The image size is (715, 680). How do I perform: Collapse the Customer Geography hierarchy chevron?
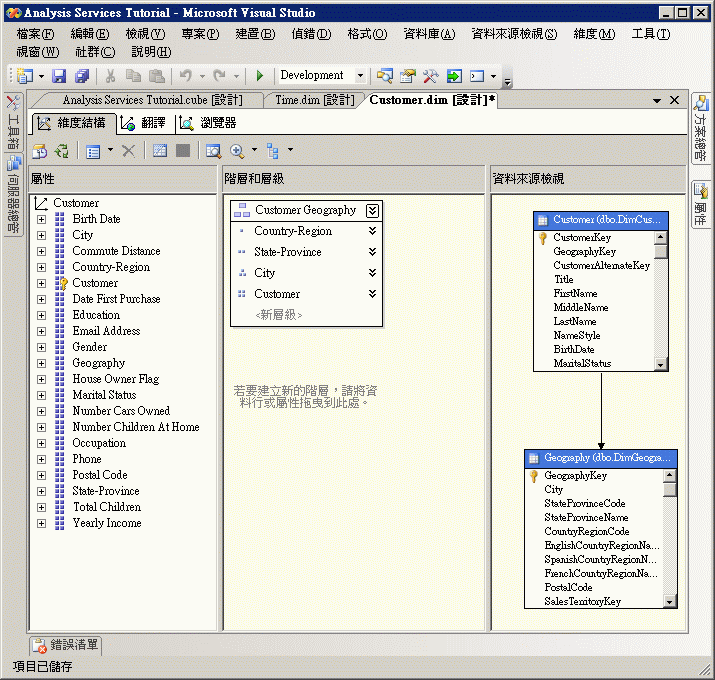[x=373, y=211]
